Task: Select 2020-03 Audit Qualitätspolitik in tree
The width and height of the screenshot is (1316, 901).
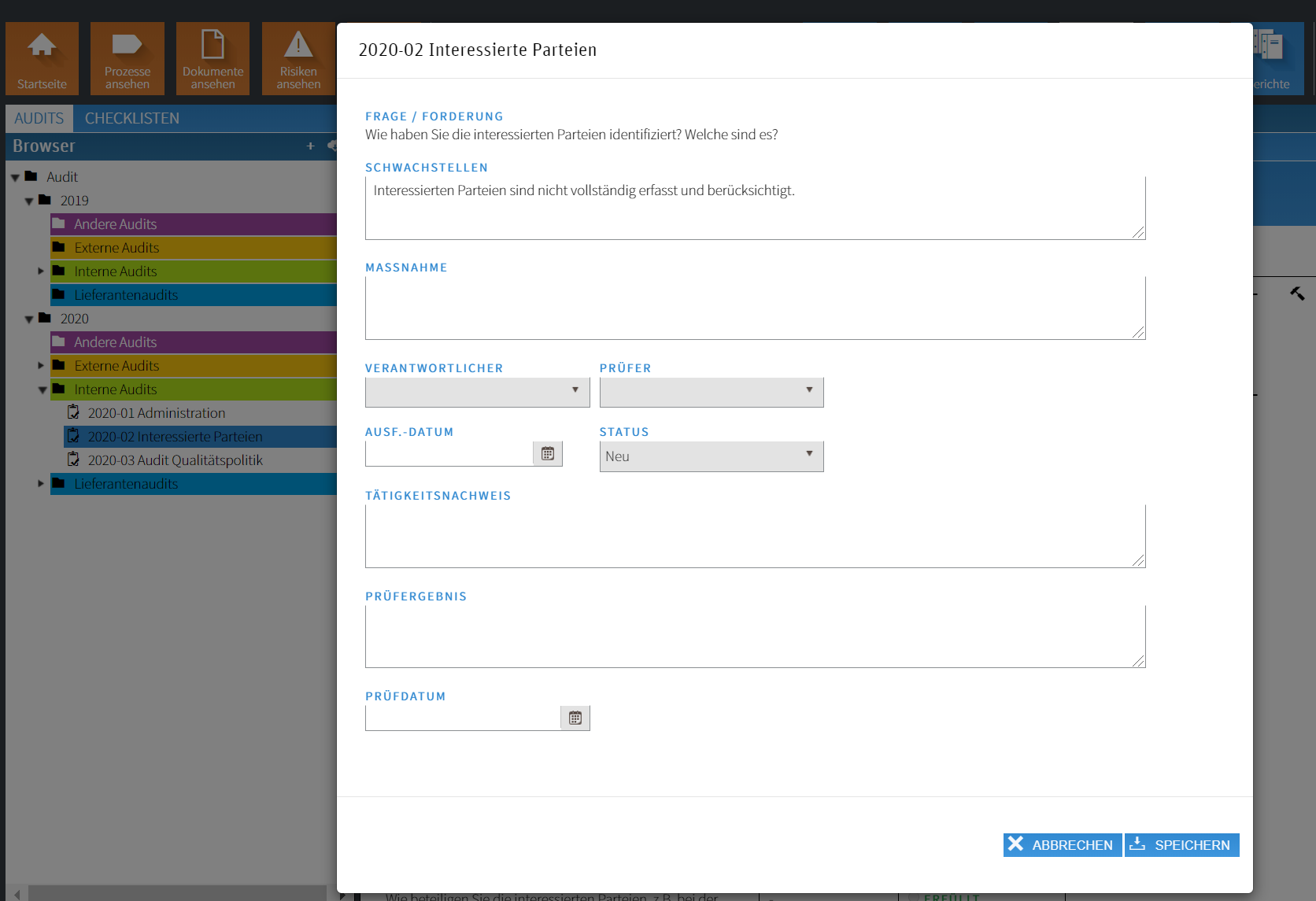Action: (x=175, y=460)
